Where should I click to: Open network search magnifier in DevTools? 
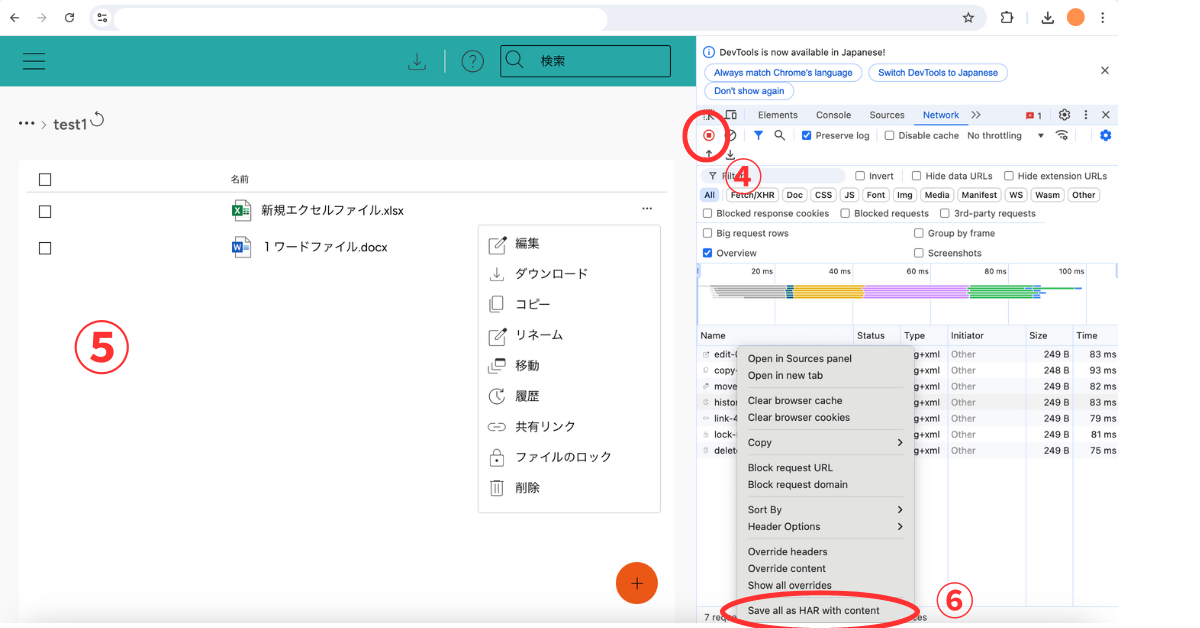[779, 135]
